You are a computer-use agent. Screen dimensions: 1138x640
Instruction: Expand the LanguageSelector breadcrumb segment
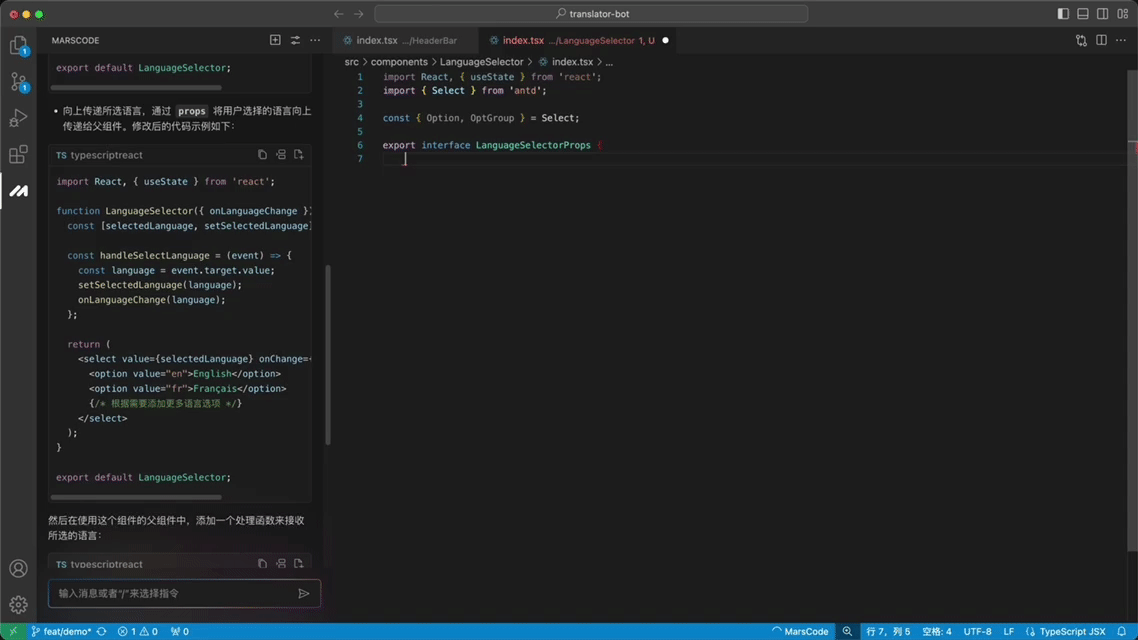click(481, 62)
